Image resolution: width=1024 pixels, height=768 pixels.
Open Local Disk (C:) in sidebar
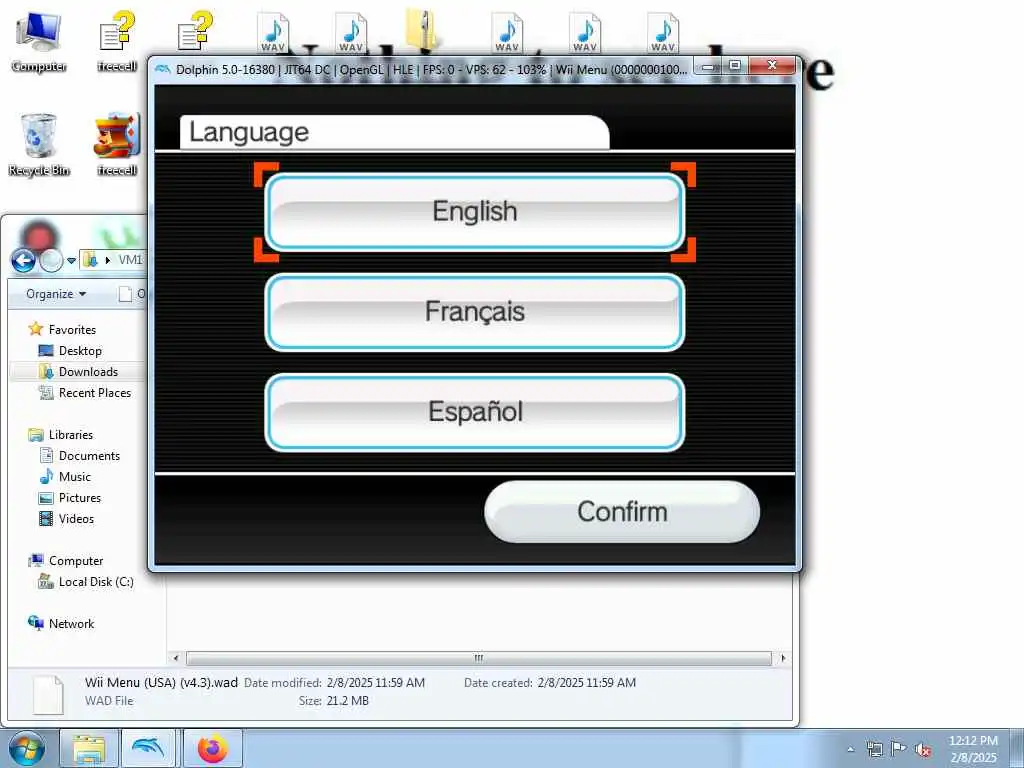click(x=86, y=582)
